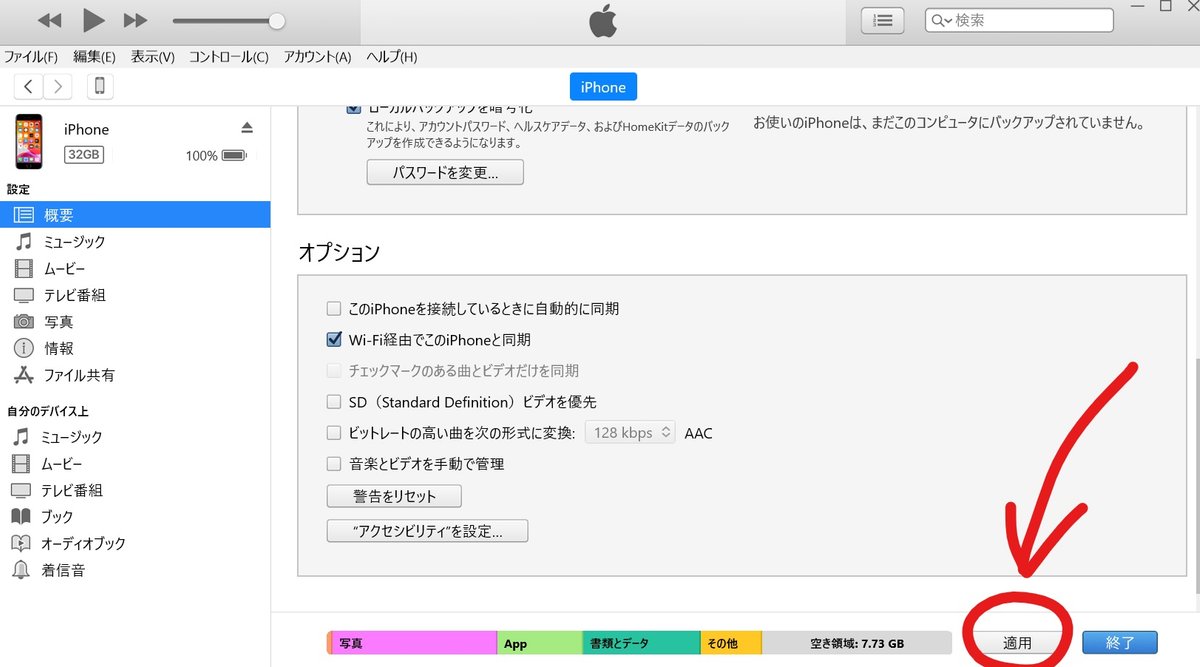
Task: Click the その他 storage segment
Action: [x=730, y=643]
